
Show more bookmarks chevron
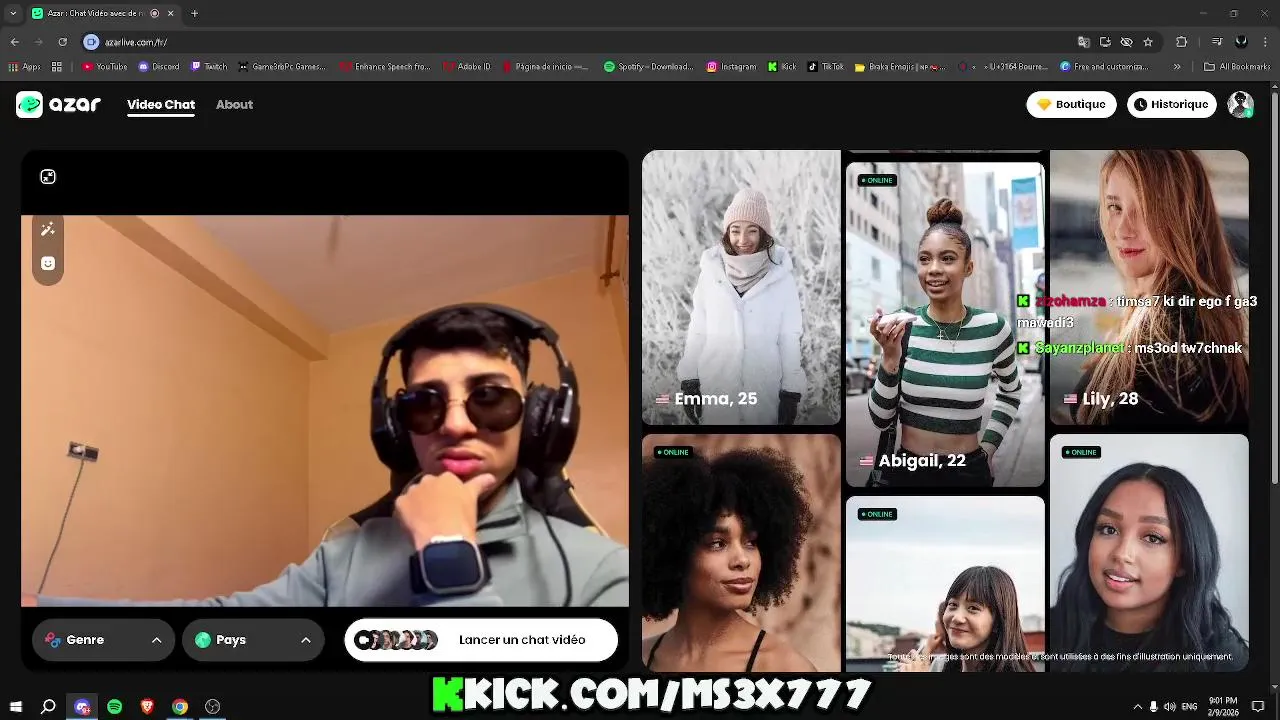pyautogui.click(x=1177, y=67)
